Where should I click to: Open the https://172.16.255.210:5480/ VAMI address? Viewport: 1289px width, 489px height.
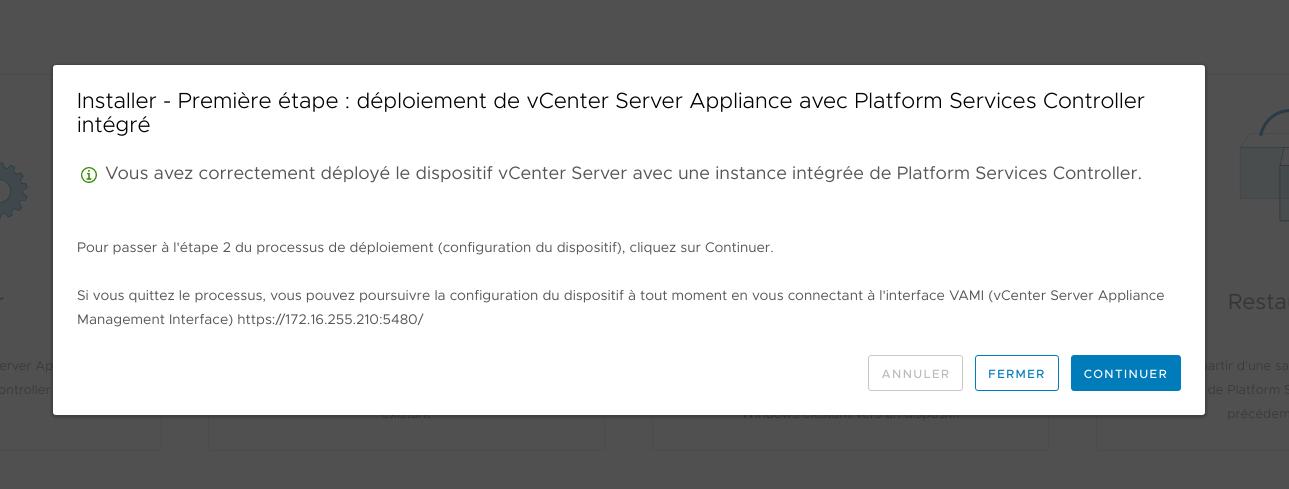330,319
